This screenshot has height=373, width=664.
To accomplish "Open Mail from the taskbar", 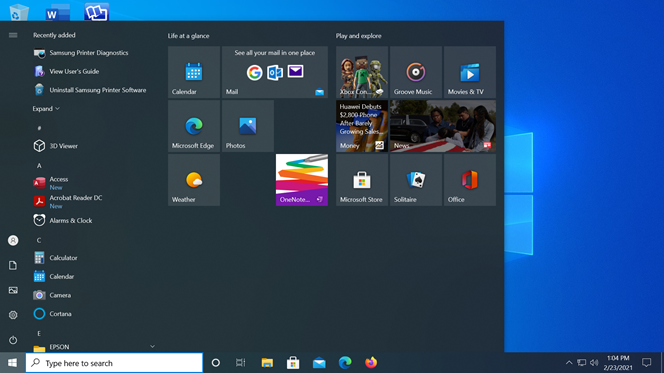I will 319,363.
